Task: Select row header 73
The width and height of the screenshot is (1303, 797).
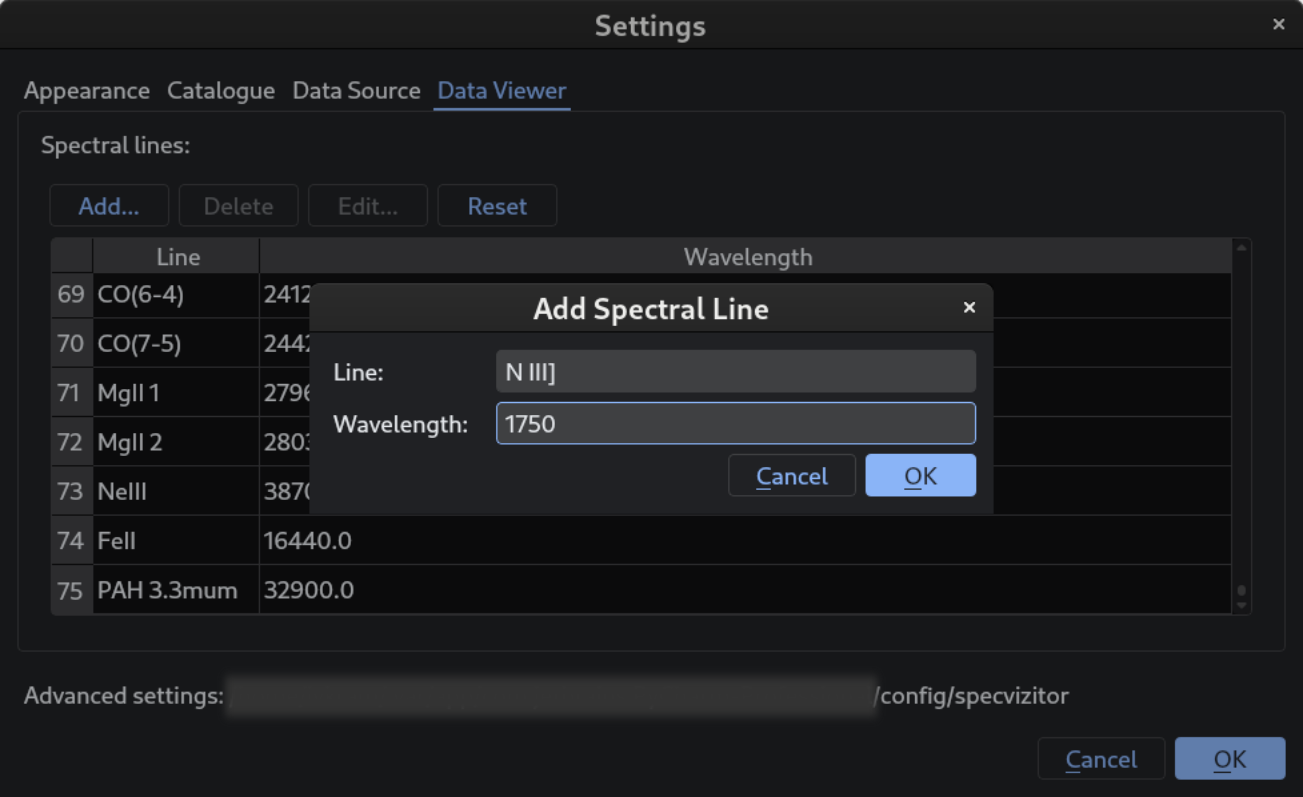Action: [x=71, y=491]
